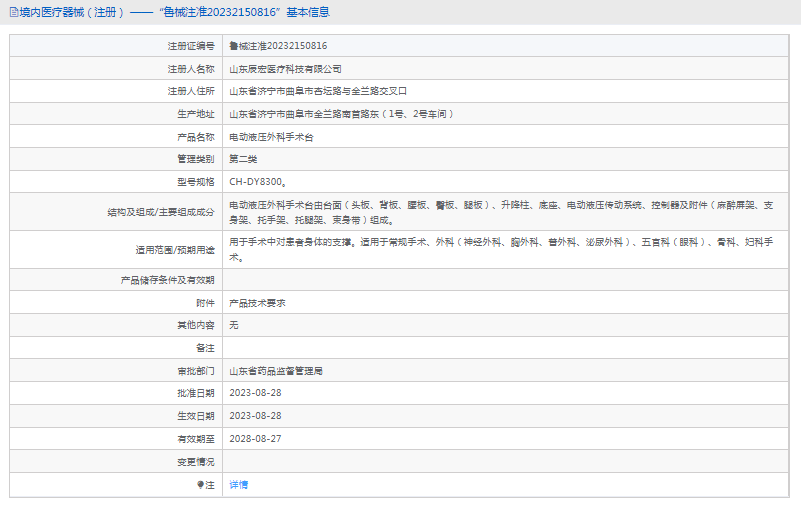Click the 注册人住所 label
Screen dimensions: 801x506
(191, 91)
